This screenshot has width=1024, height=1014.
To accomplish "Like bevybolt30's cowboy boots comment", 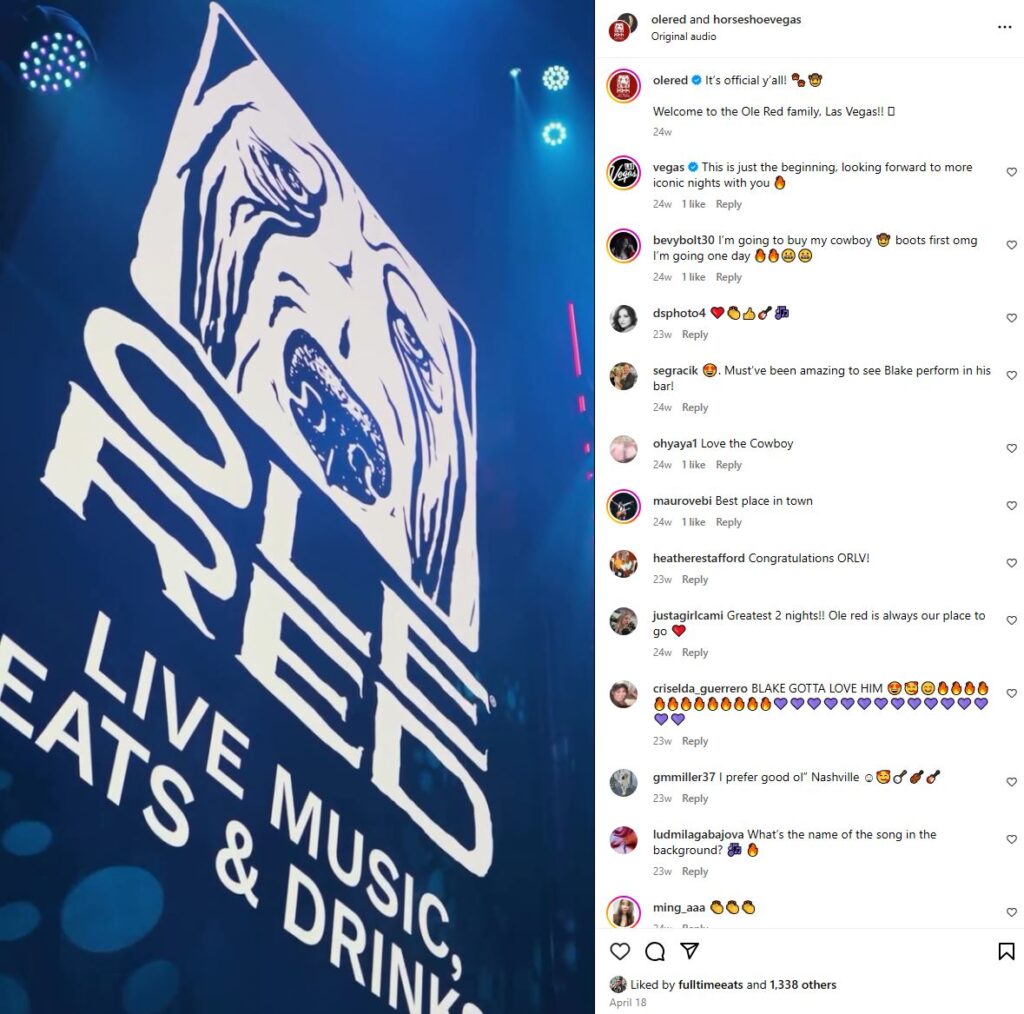I will (1012, 245).
